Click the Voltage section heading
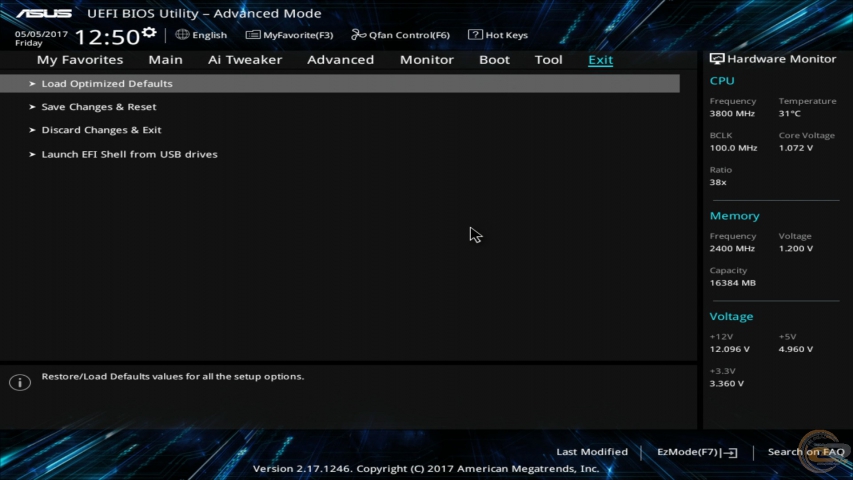Screen dimensions: 853x480 pos(731,316)
